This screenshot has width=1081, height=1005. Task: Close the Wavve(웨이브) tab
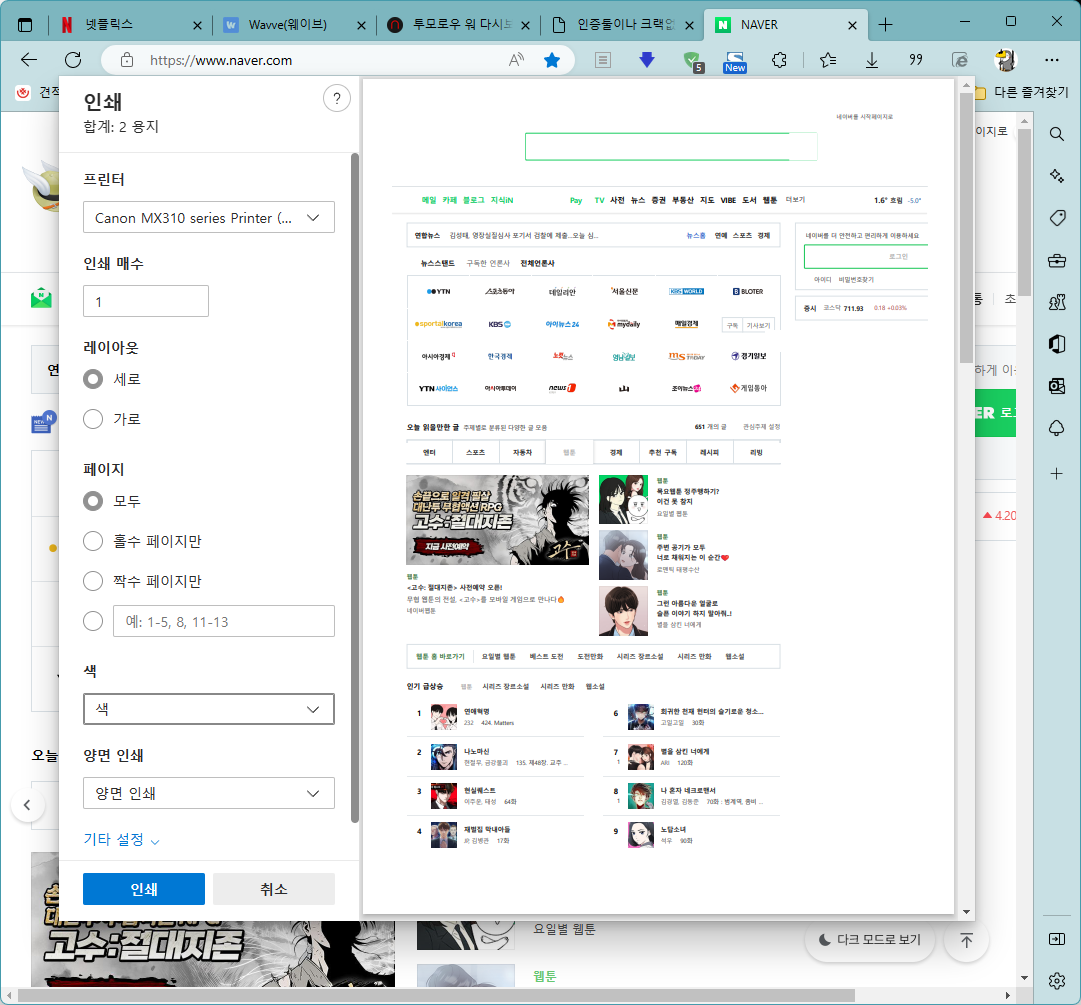click(361, 26)
